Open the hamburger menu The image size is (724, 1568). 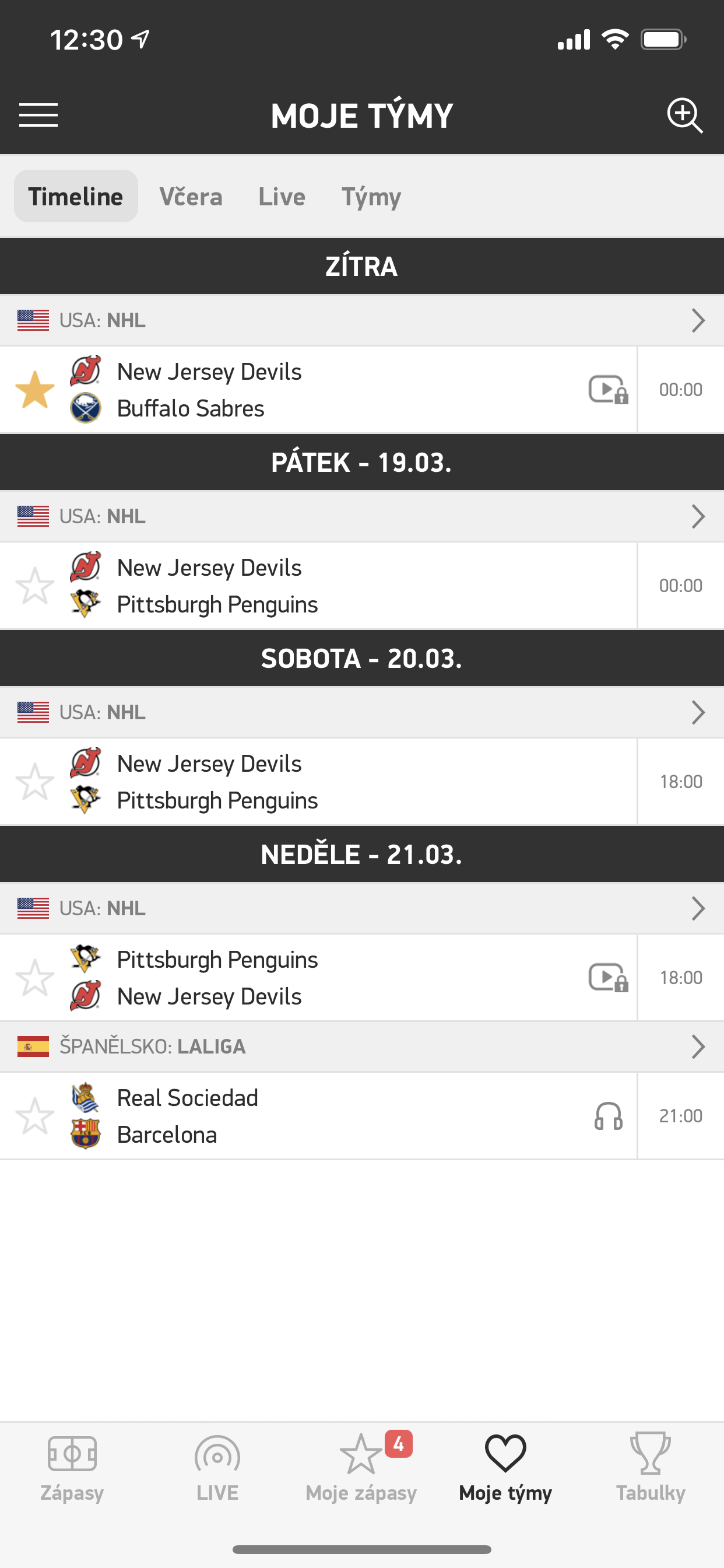[x=38, y=115]
